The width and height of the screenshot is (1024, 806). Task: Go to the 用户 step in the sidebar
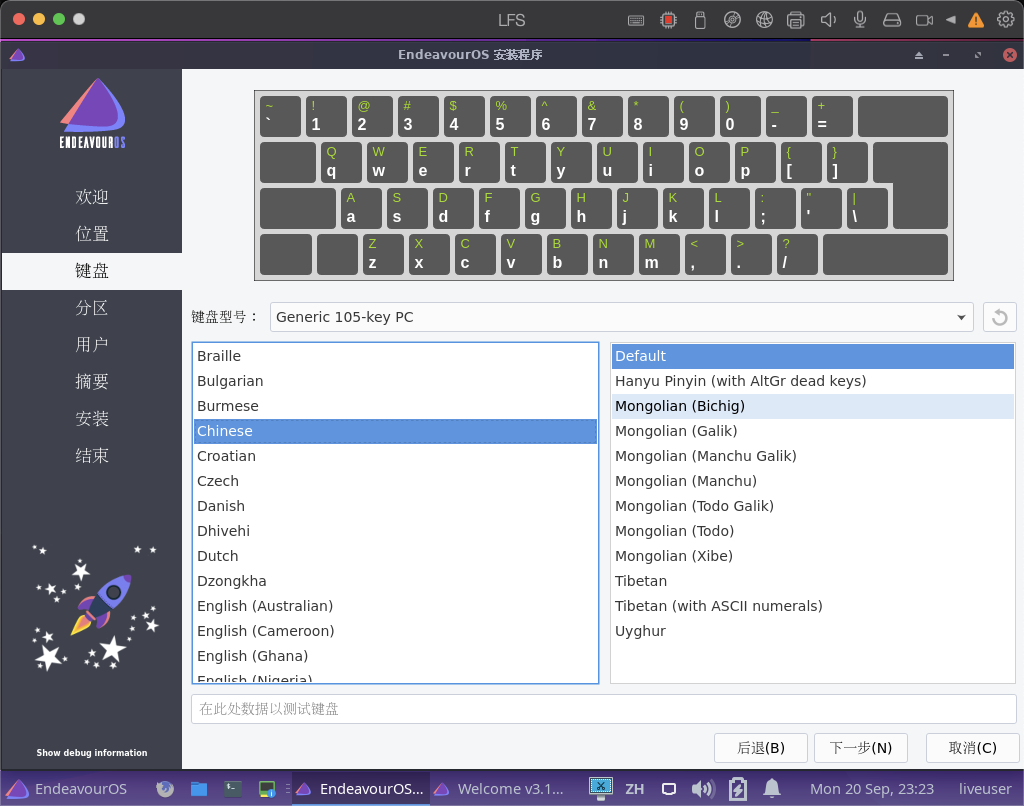91,345
